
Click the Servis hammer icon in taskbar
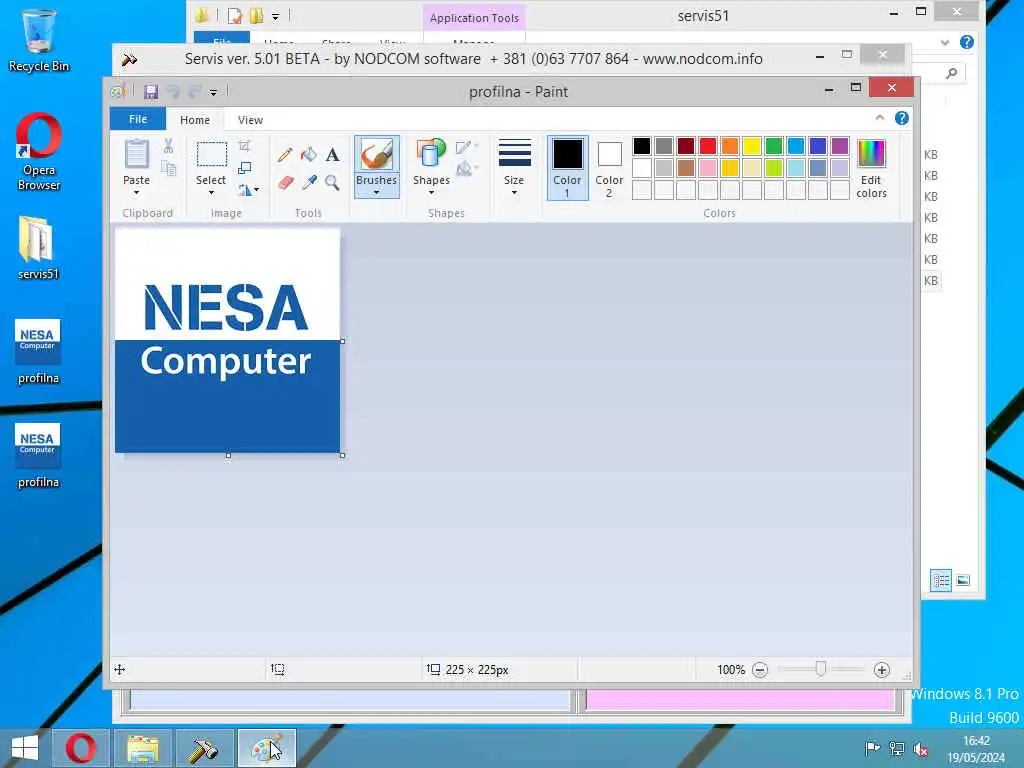pos(204,748)
